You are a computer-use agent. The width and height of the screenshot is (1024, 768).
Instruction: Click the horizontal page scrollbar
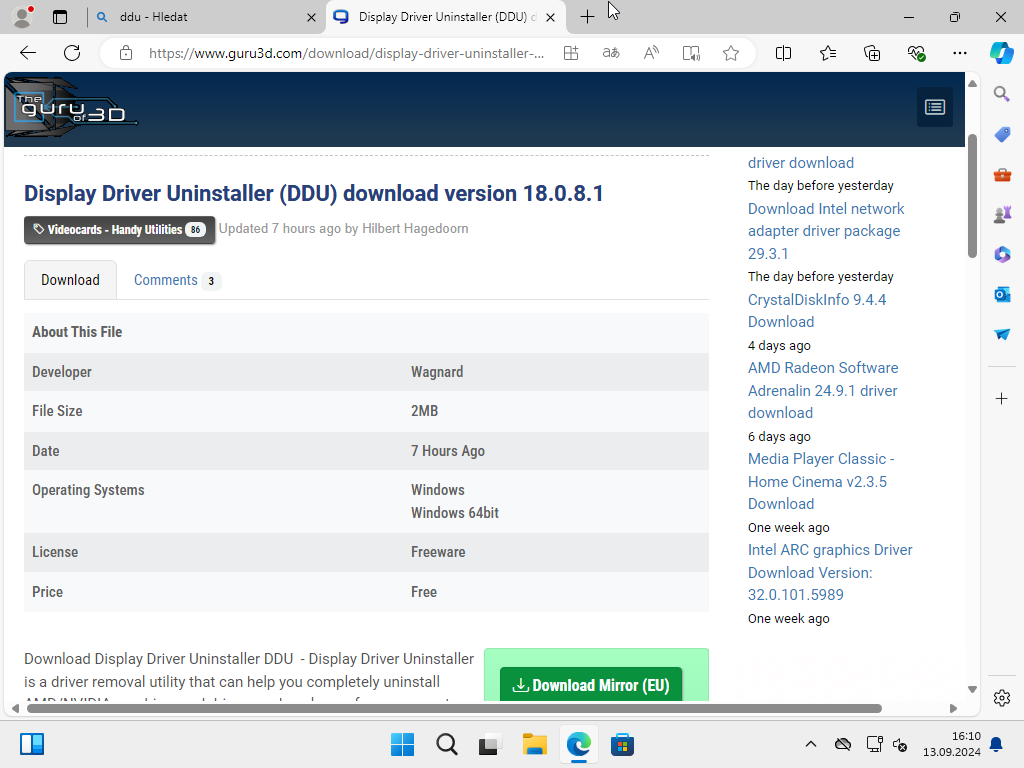(450, 708)
